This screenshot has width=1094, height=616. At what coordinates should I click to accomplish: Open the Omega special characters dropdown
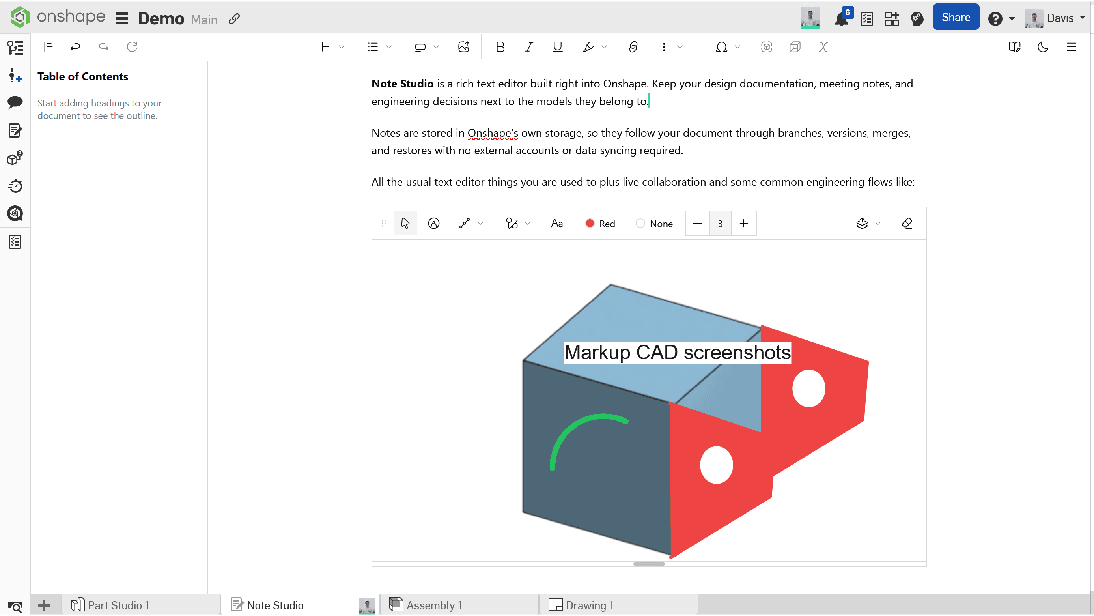tap(727, 47)
